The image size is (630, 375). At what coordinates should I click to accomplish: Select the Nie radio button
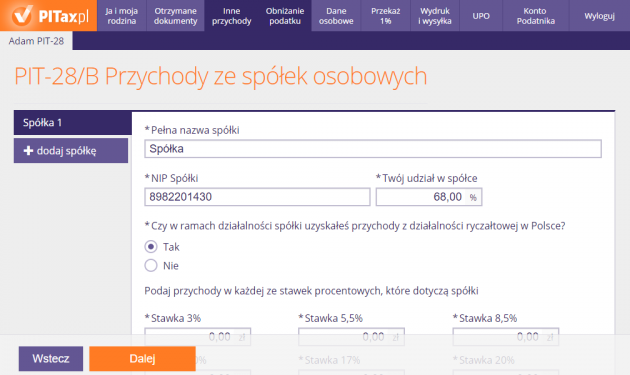(151, 265)
